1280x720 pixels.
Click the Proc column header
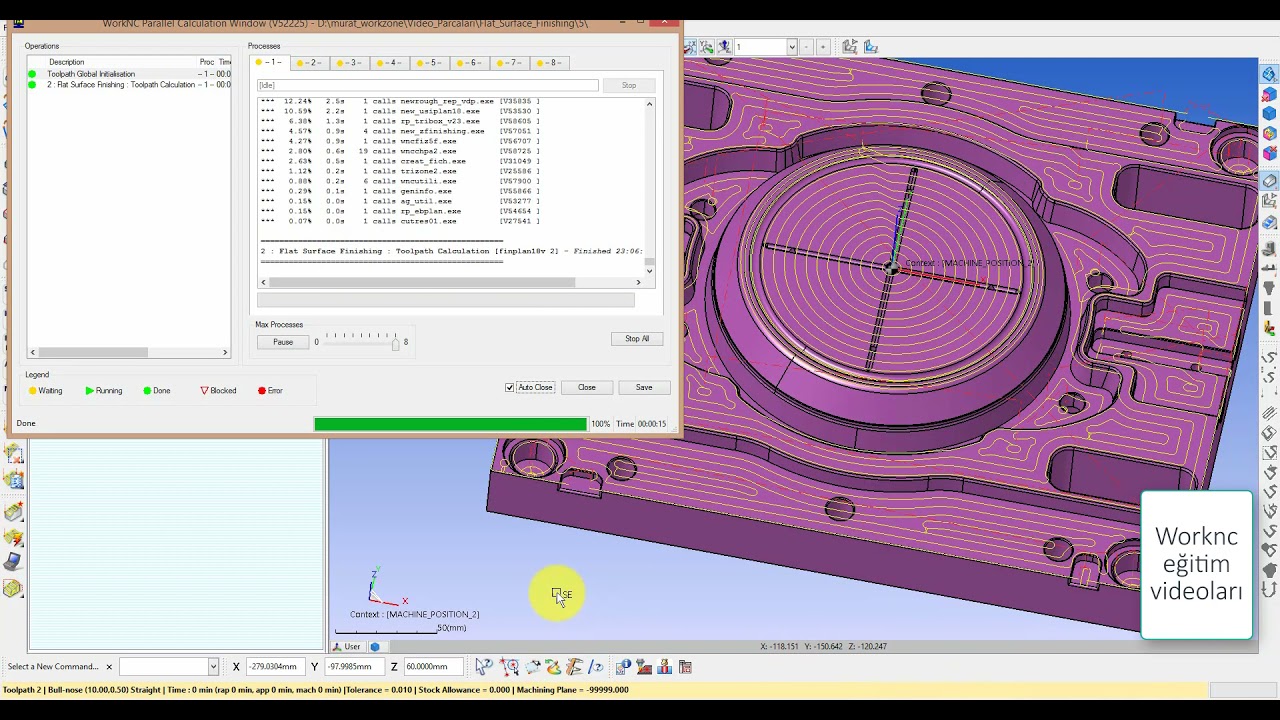(x=207, y=62)
